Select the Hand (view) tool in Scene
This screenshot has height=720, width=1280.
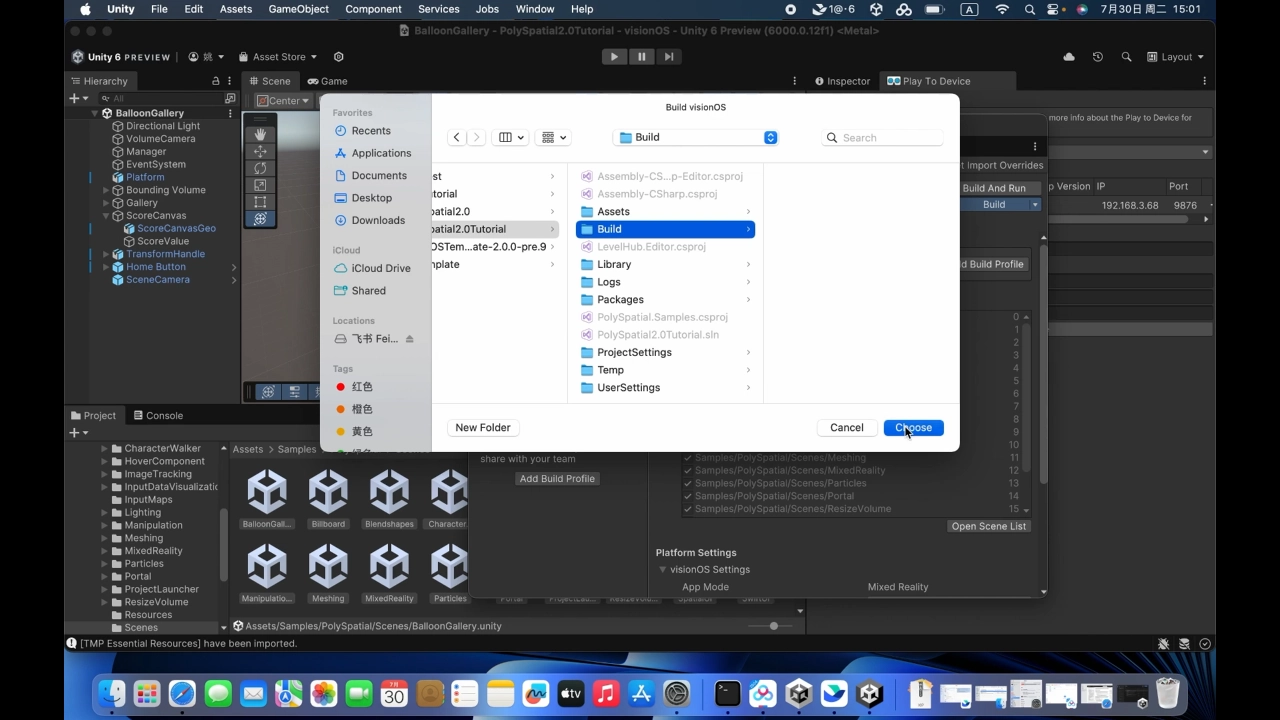[260, 134]
